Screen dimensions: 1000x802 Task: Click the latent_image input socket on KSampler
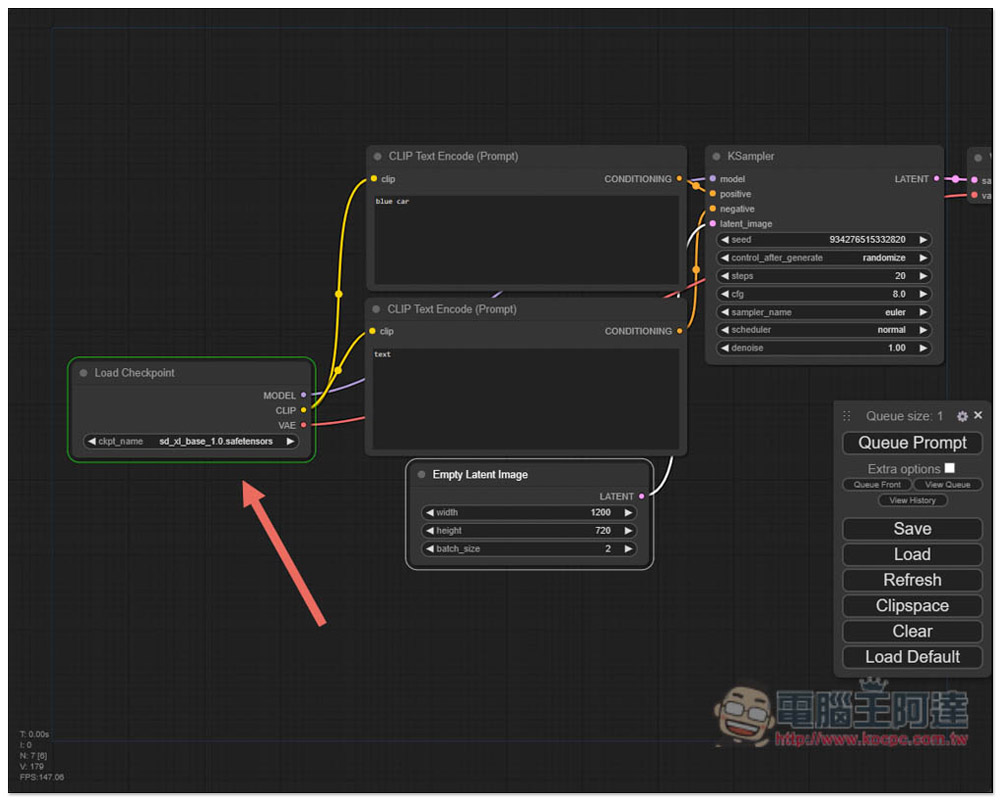tap(712, 224)
